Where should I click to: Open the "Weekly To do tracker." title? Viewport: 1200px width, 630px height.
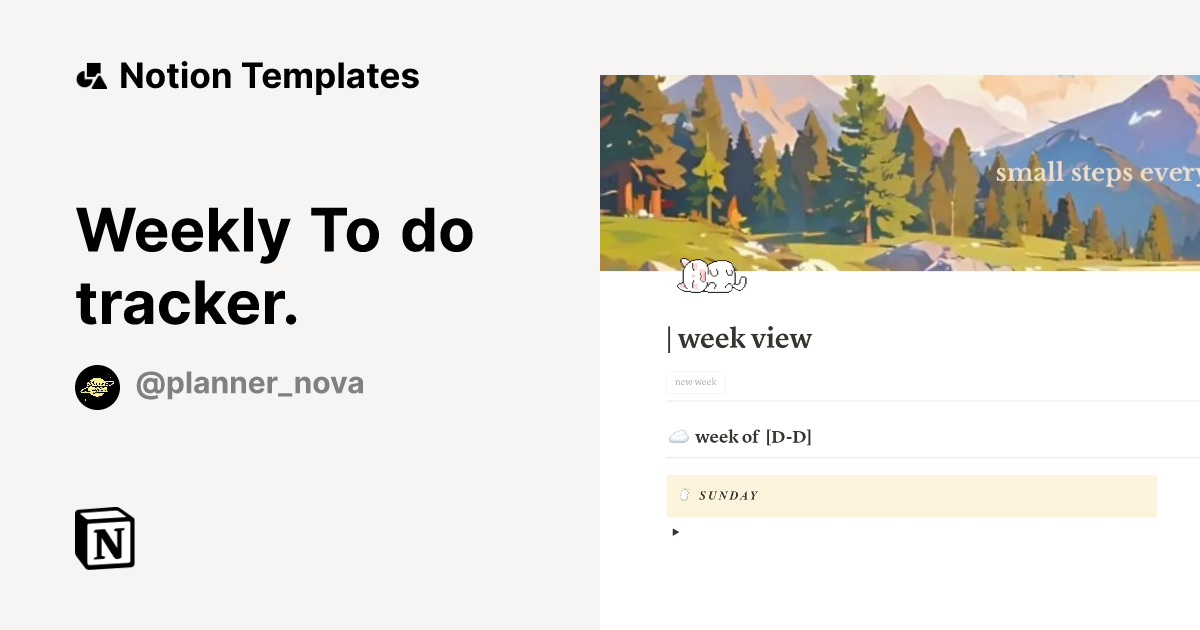[275, 265]
